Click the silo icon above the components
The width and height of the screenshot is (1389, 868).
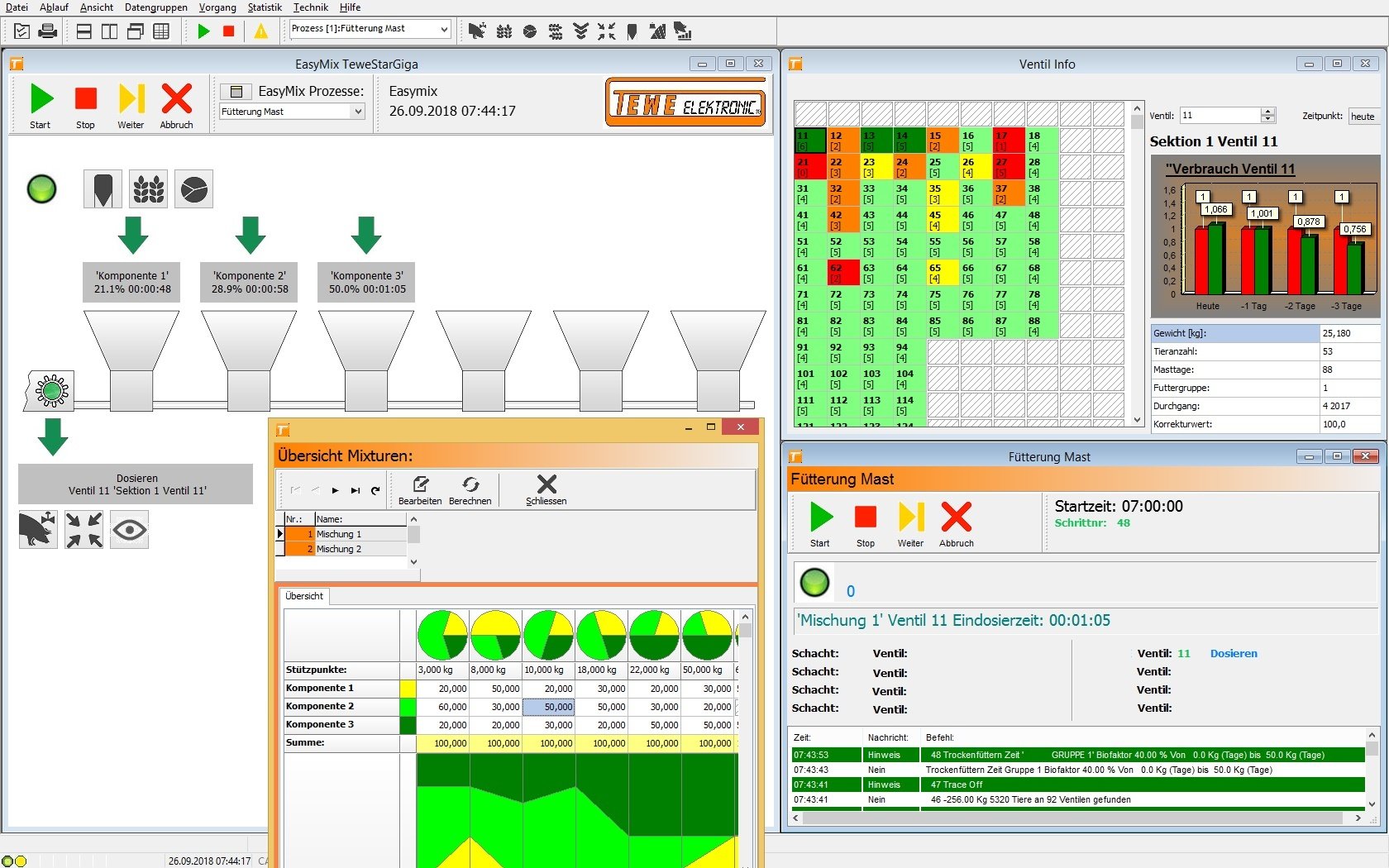coord(103,189)
